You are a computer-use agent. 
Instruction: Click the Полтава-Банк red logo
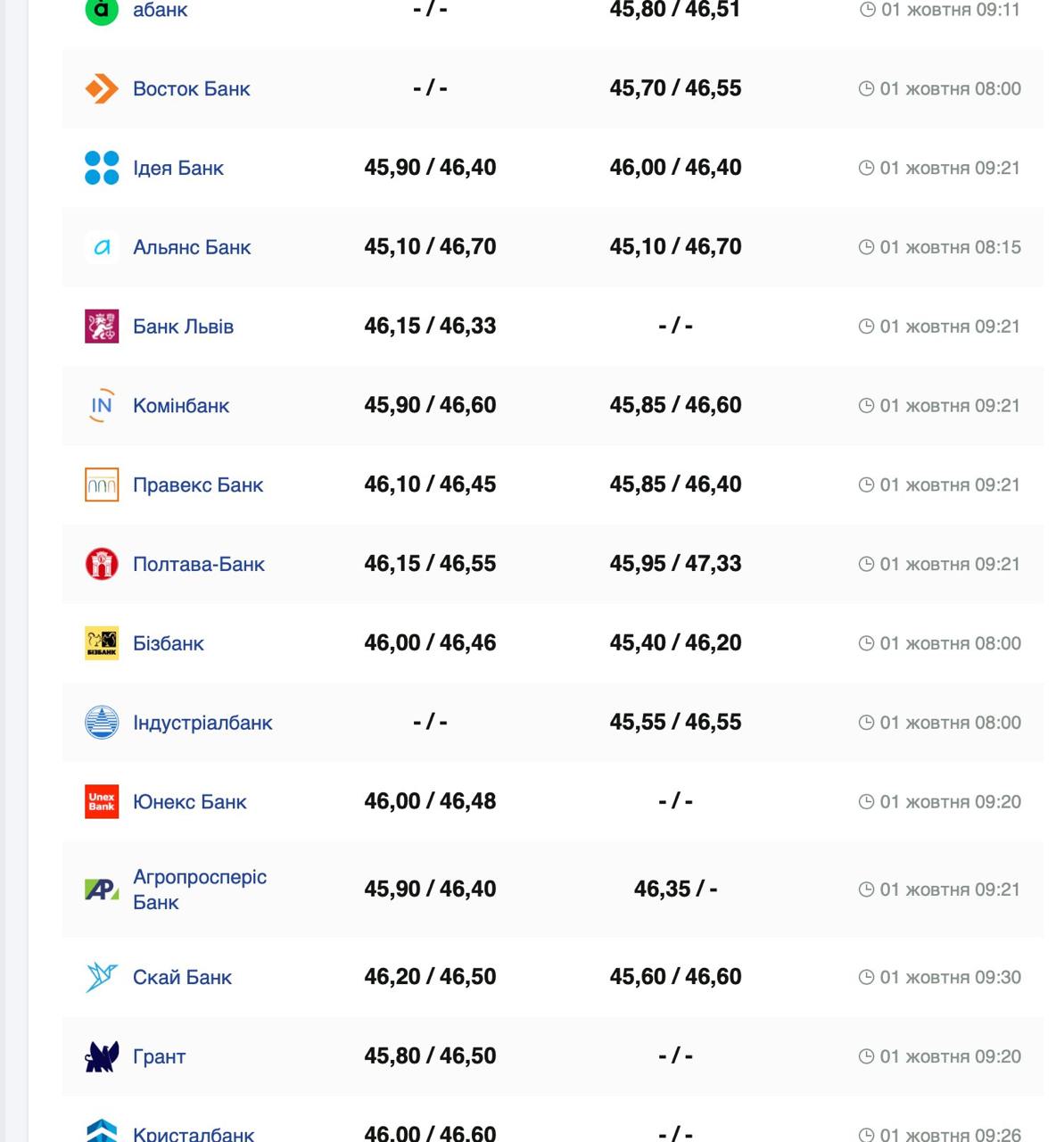[x=101, y=564]
